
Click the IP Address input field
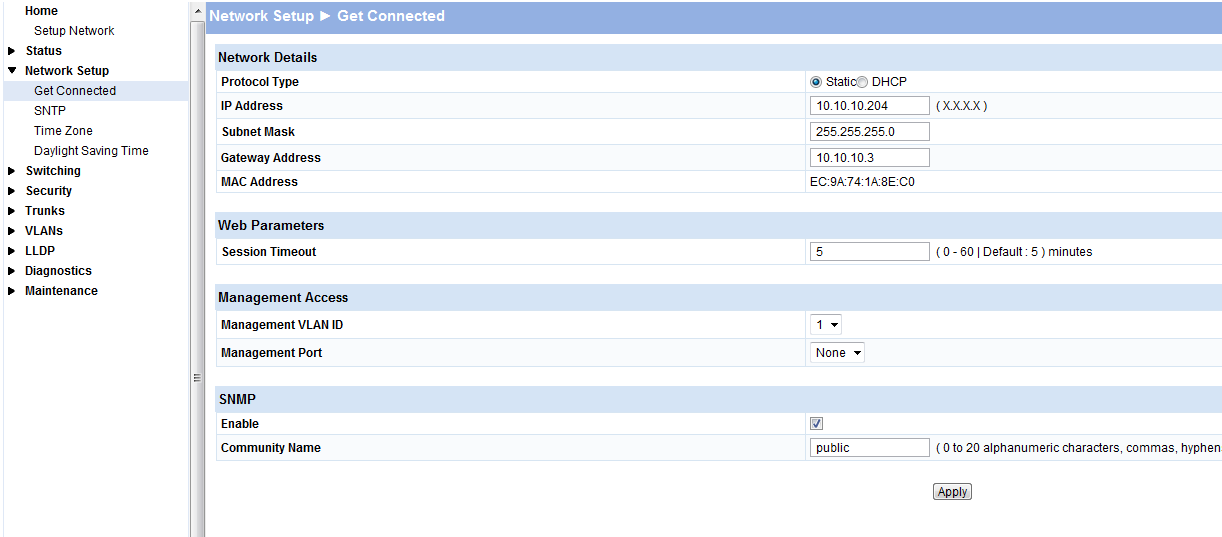[869, 106]
